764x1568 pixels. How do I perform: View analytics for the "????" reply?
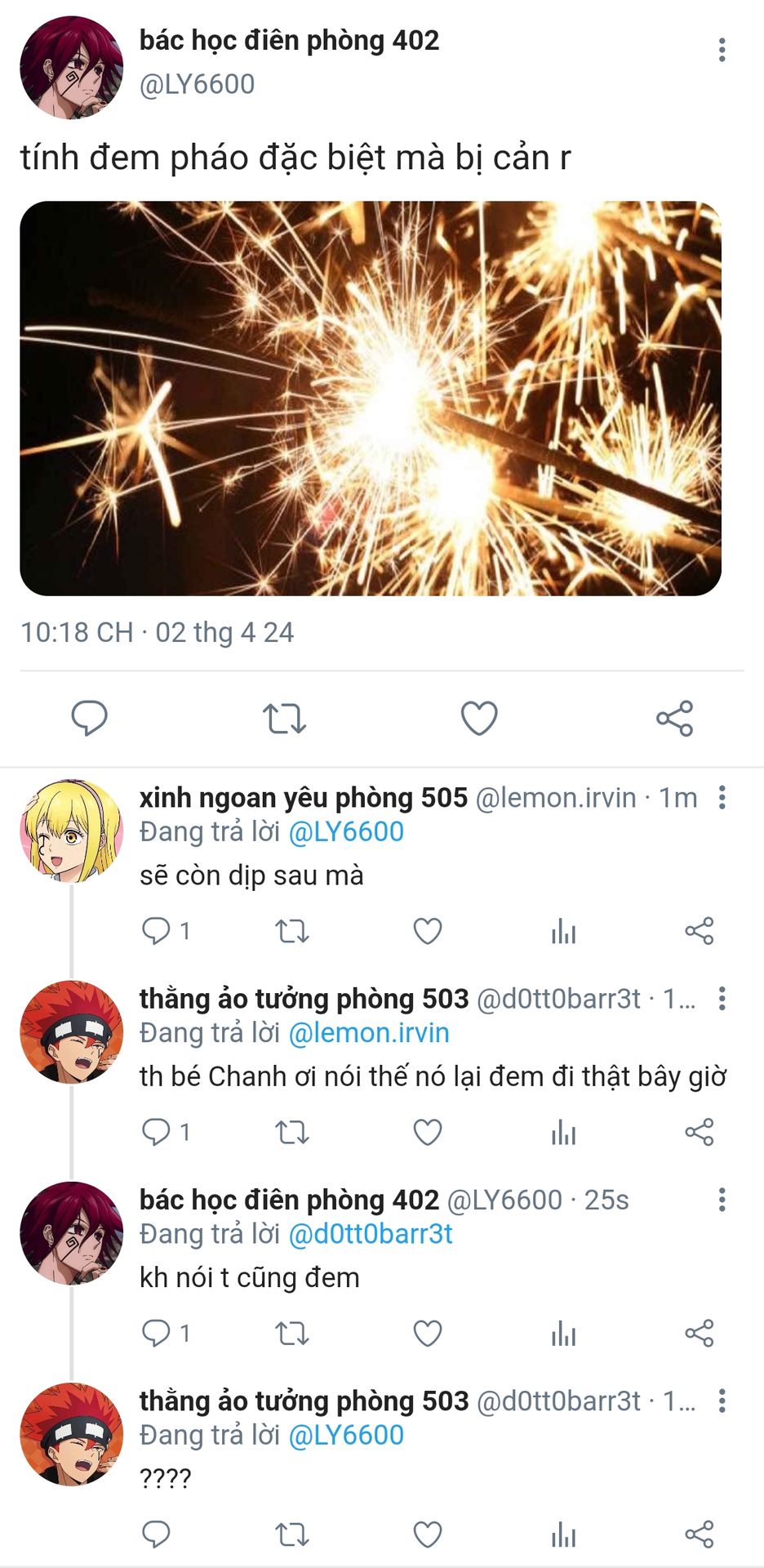[x=563, y=1535]
